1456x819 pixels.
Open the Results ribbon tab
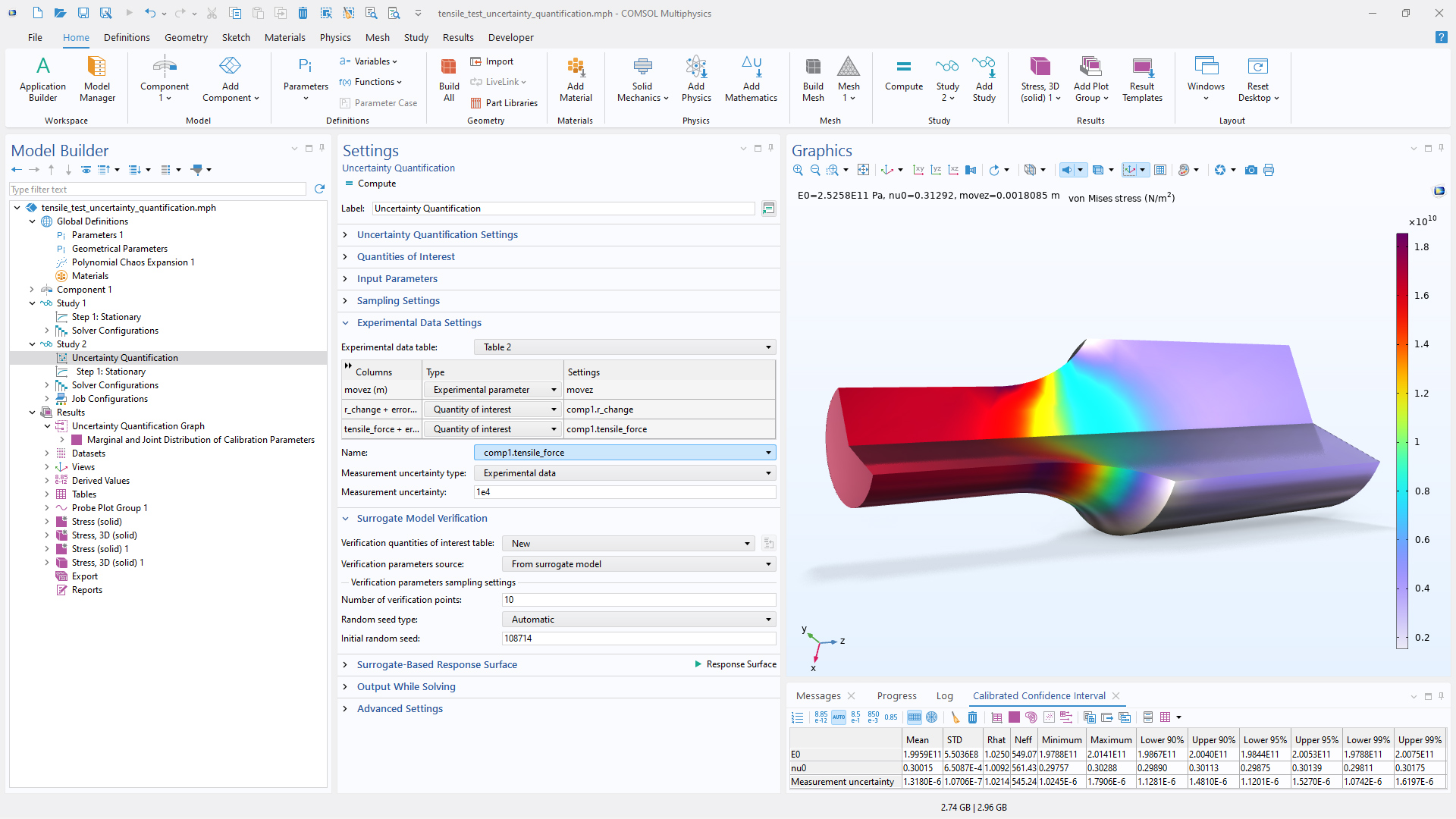(458, 37)
